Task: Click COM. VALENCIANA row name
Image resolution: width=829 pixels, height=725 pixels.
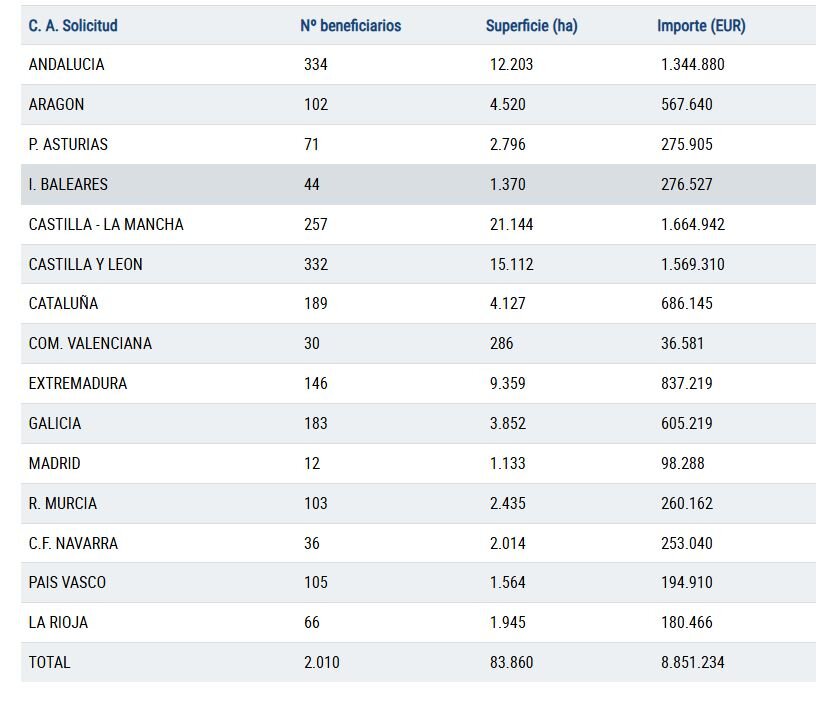Action: (x=90, y=344)
